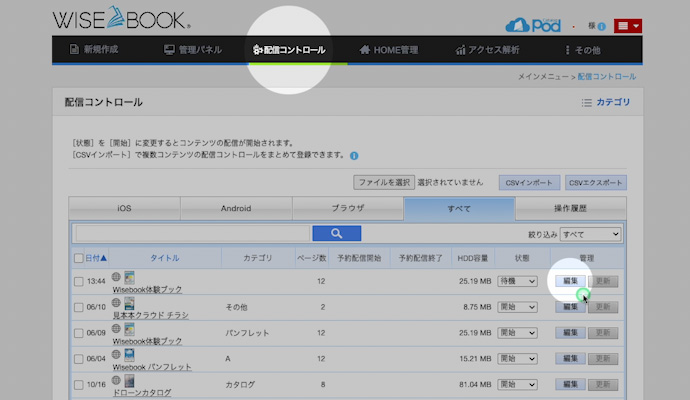The height and width of the screenshot is (400, 690).
Task: Click globe icon in 10/16 row
Action: click(116, 380)
